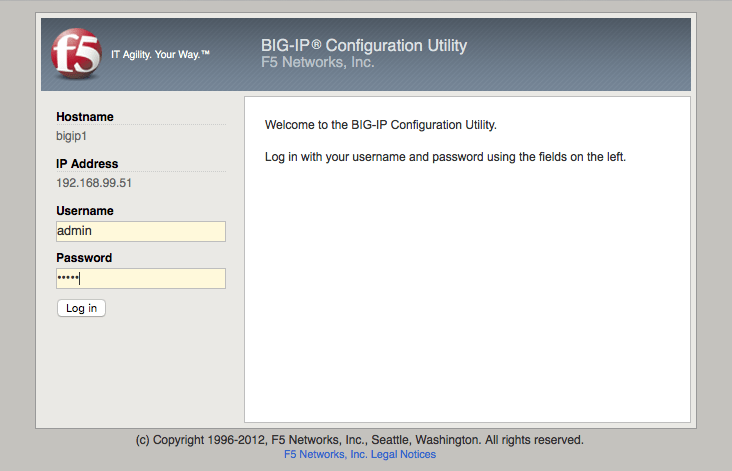732x471 pixels.
Task: Select the IP address 192.168.99.51
Action: tap(94, 183)
